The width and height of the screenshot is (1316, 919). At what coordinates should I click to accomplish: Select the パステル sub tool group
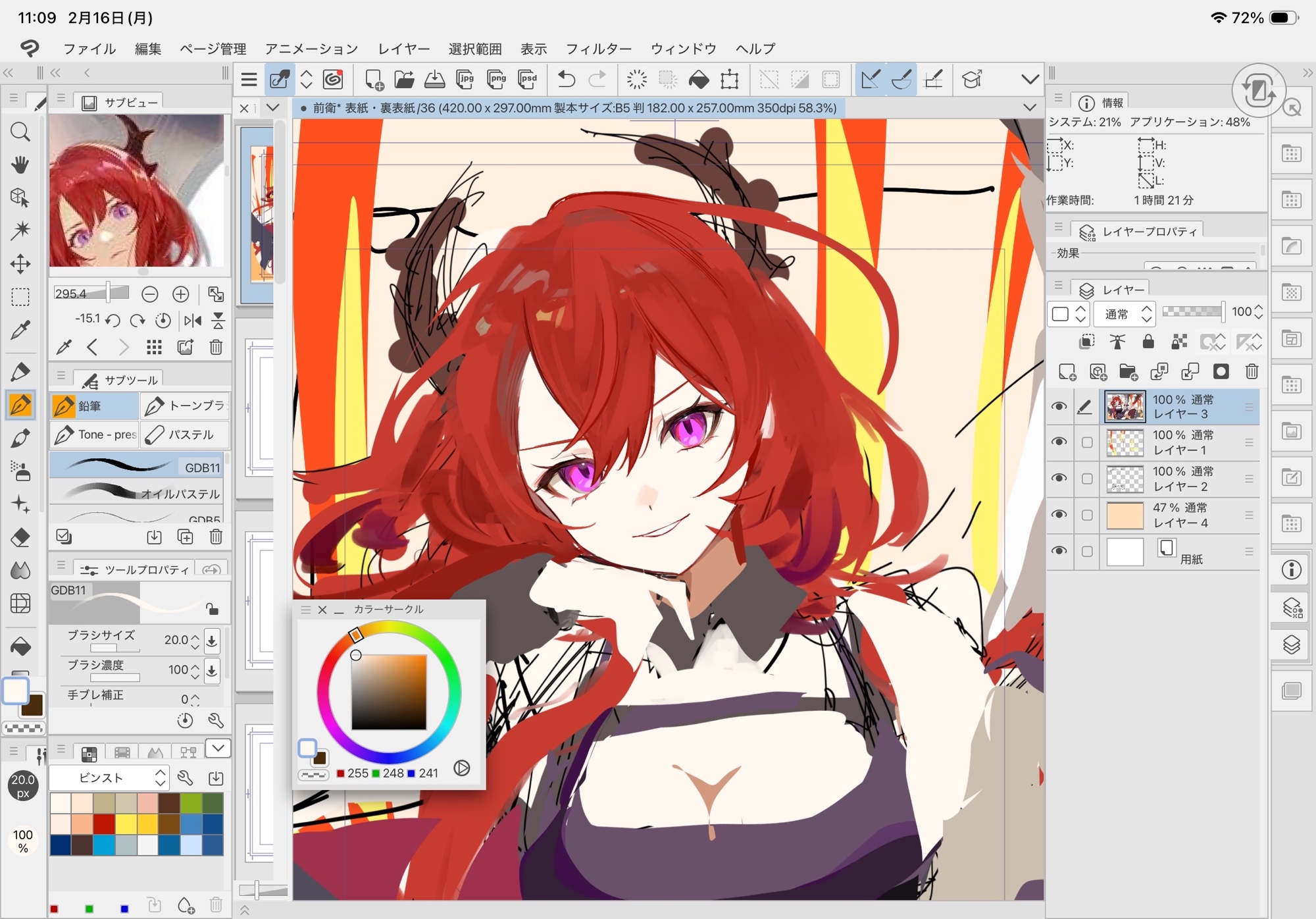coord(186,434)
